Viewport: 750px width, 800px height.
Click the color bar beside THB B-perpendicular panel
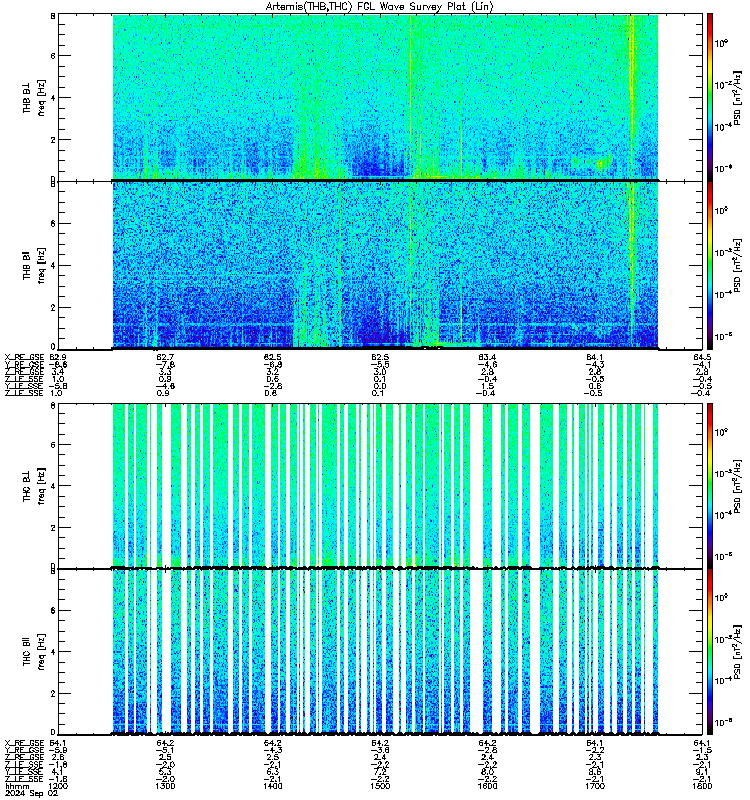710,97
